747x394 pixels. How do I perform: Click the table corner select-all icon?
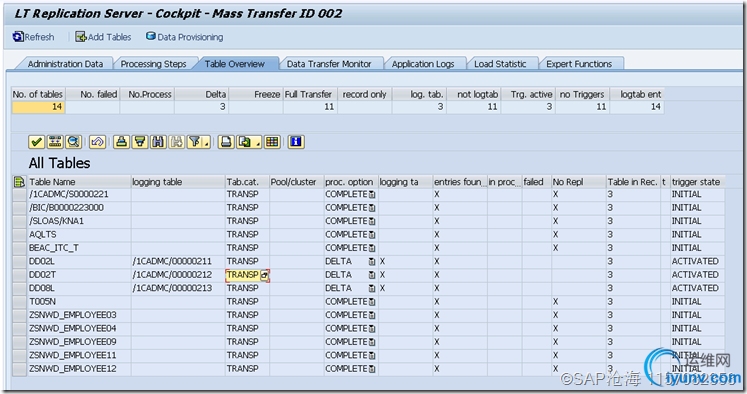pyautogui.click(x=19, y=182)
